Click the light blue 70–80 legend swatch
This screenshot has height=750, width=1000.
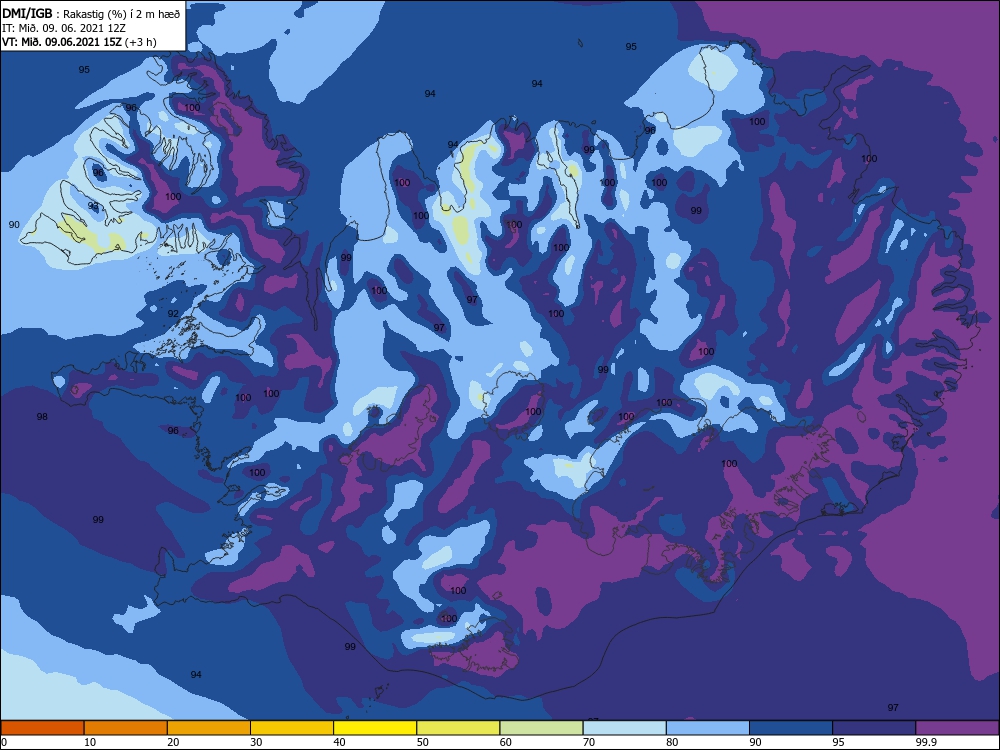tap(625, 728)
